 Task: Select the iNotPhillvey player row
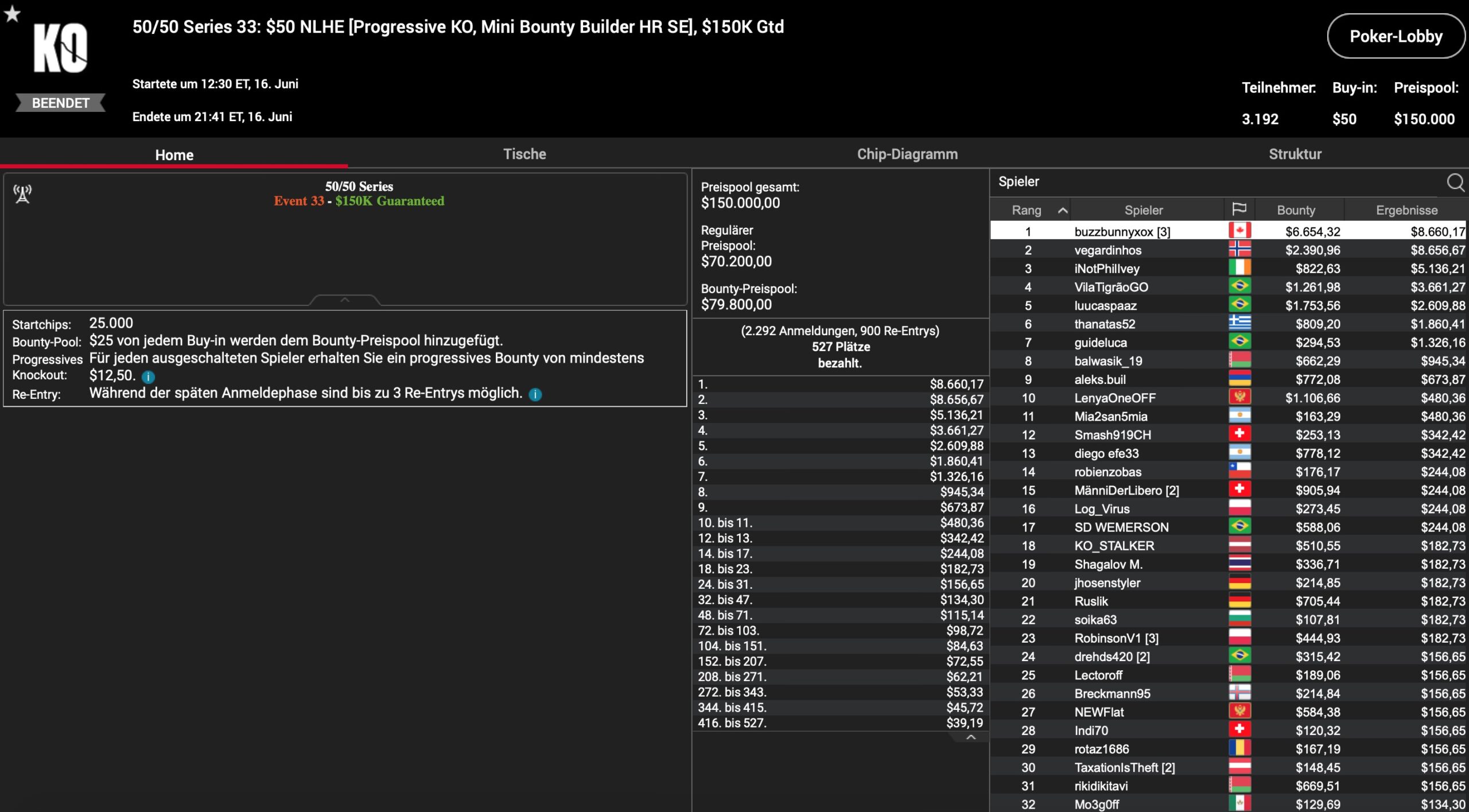[x=1106, y=269]
